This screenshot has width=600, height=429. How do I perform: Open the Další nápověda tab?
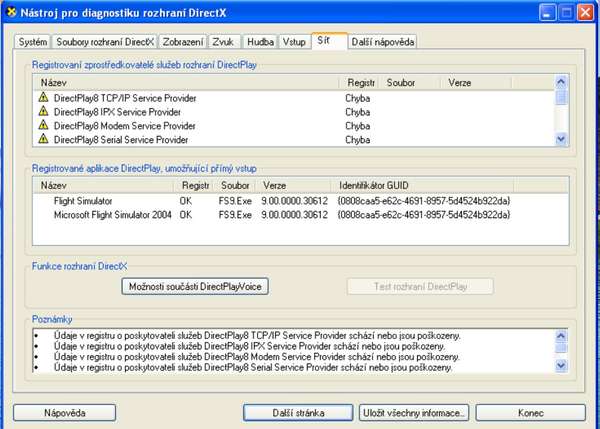[x=383, y=42]
